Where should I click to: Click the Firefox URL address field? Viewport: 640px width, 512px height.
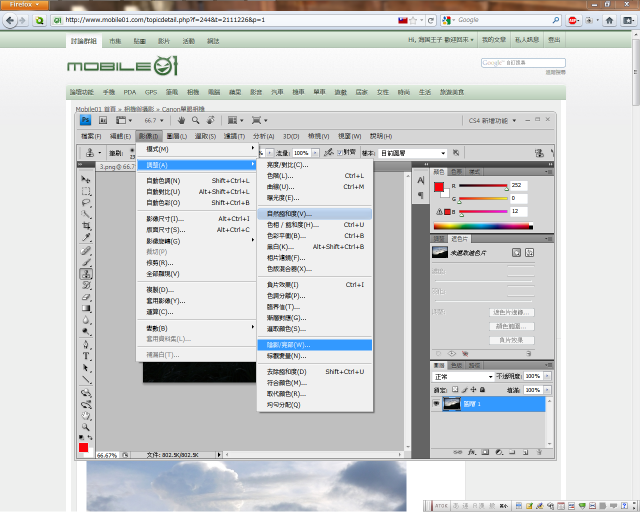pos(231,20)
